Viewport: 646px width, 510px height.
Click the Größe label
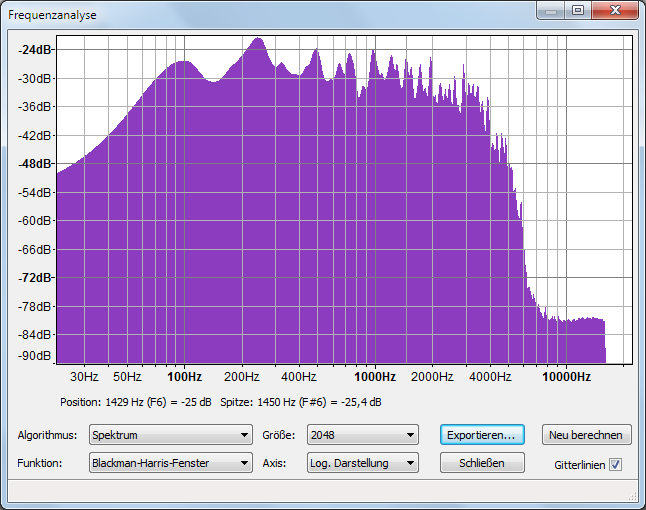pyautogui.click(x=279, y=435)
